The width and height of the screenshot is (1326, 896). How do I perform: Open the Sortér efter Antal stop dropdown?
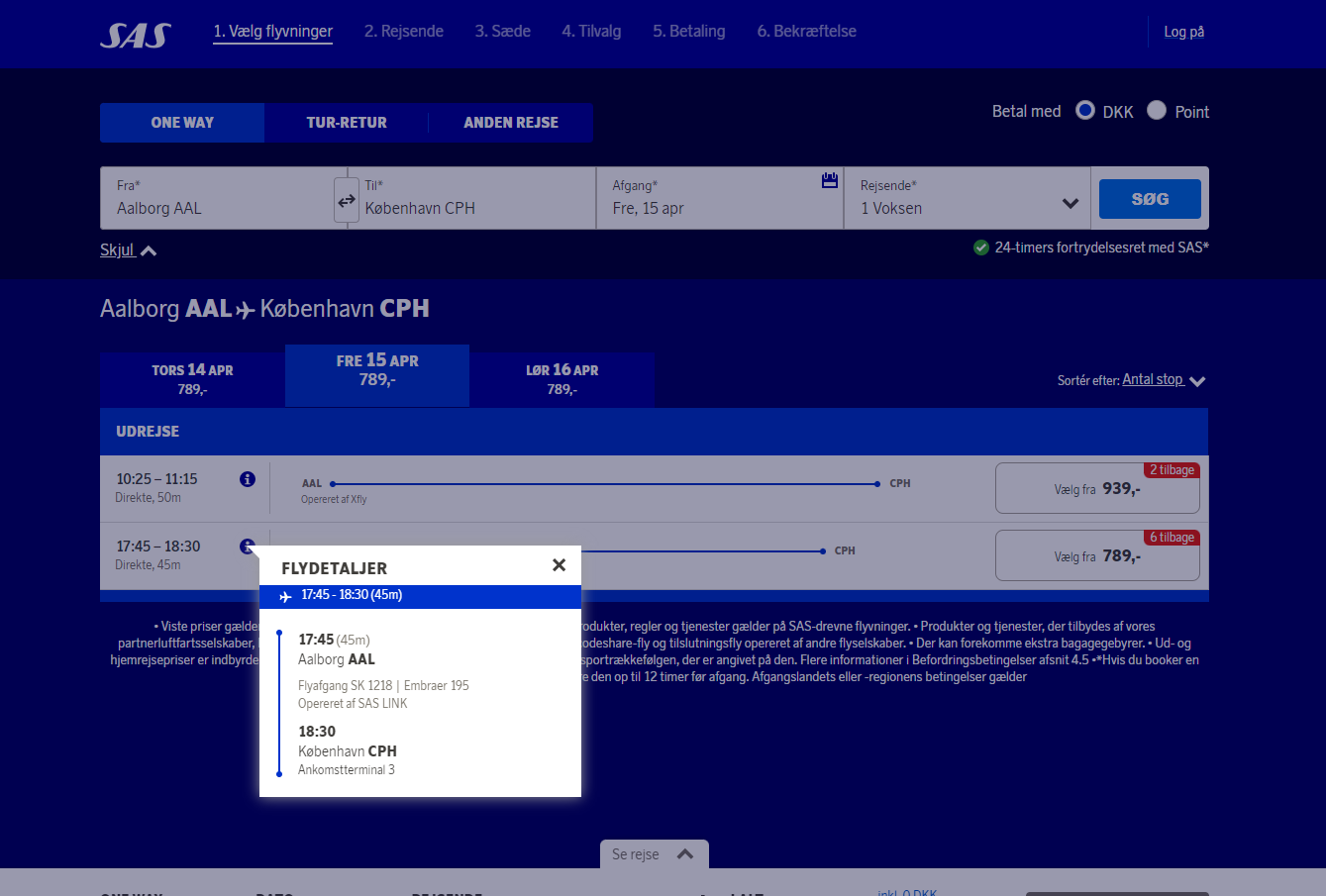(1164, 380)
